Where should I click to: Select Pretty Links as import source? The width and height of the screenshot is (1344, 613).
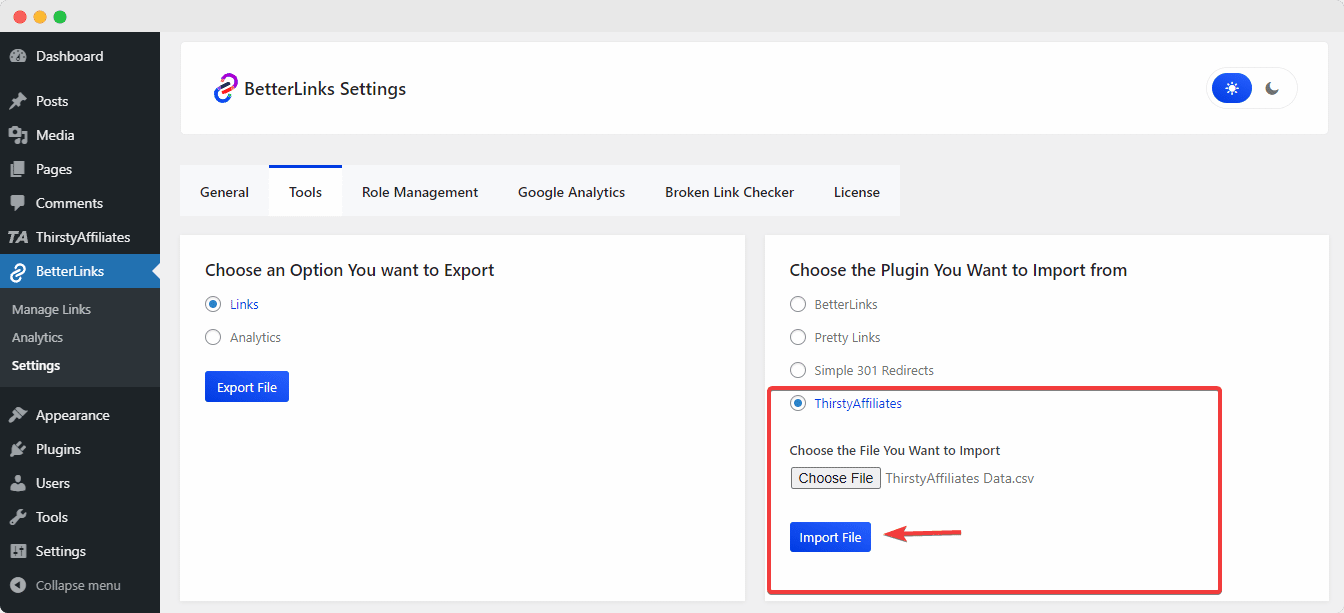(x=798, y=337)
